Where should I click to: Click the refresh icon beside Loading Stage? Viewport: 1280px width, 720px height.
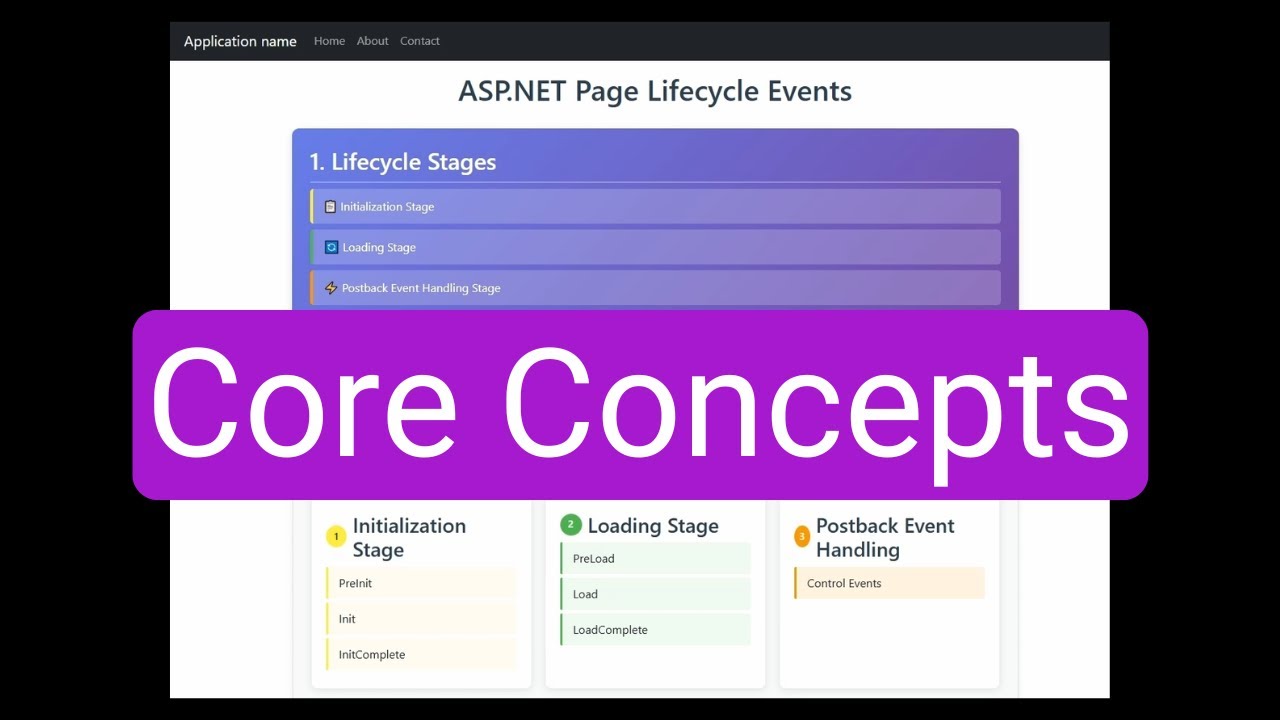click(331, 247)
